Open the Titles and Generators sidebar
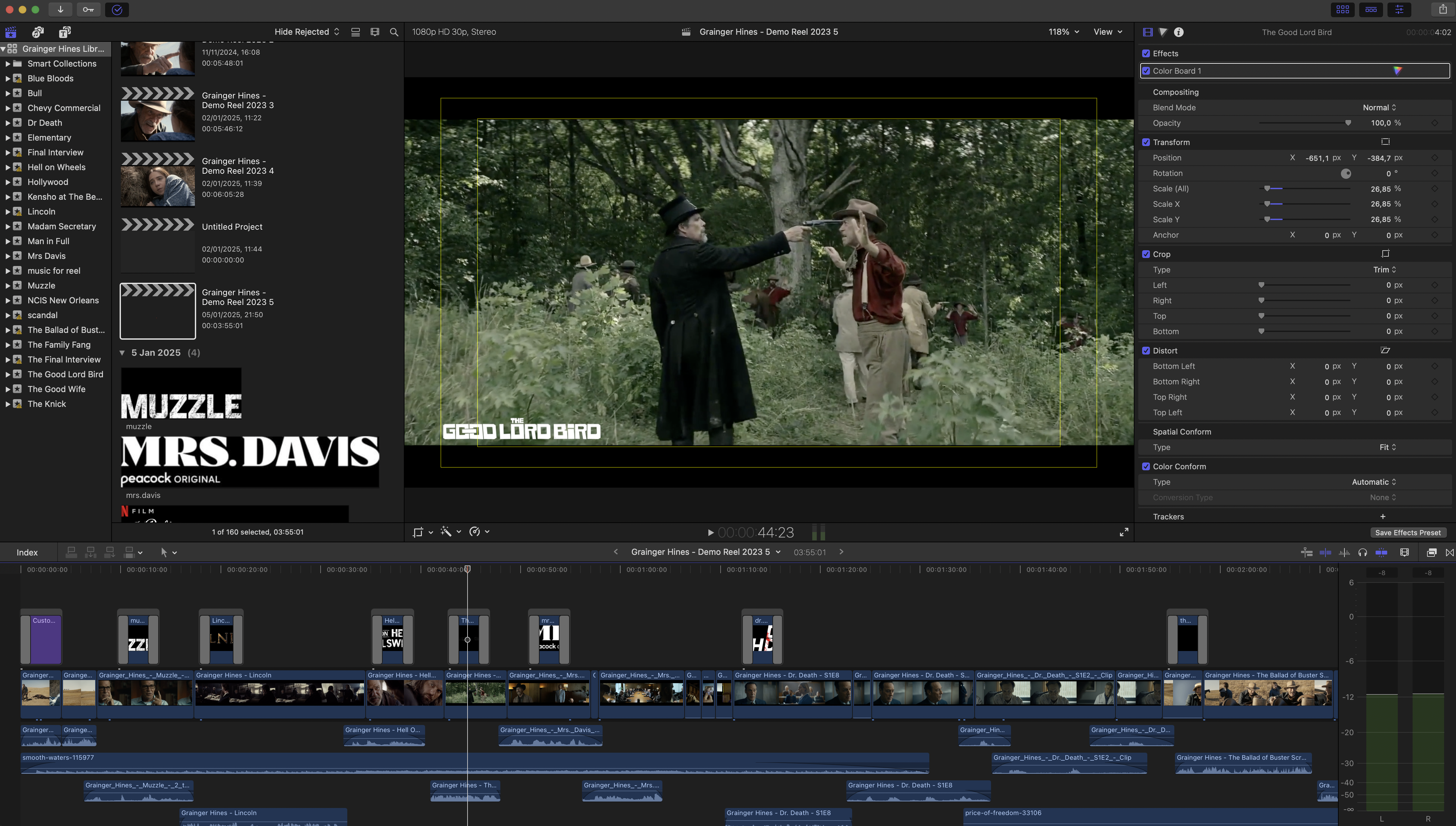 point(65,32)
